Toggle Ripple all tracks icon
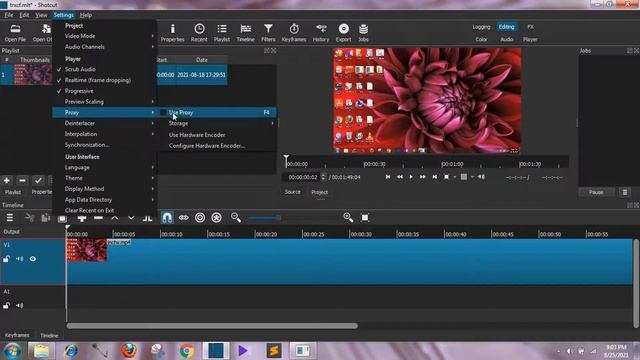The height and width of the screenshot is (360, 640). click(216, 218)
